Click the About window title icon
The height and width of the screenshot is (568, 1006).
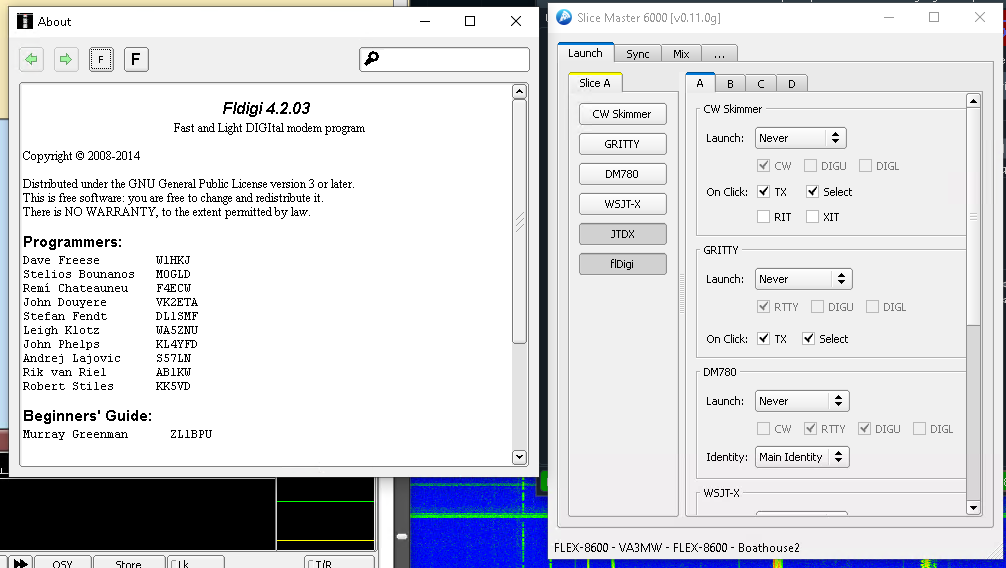point(24,21)
